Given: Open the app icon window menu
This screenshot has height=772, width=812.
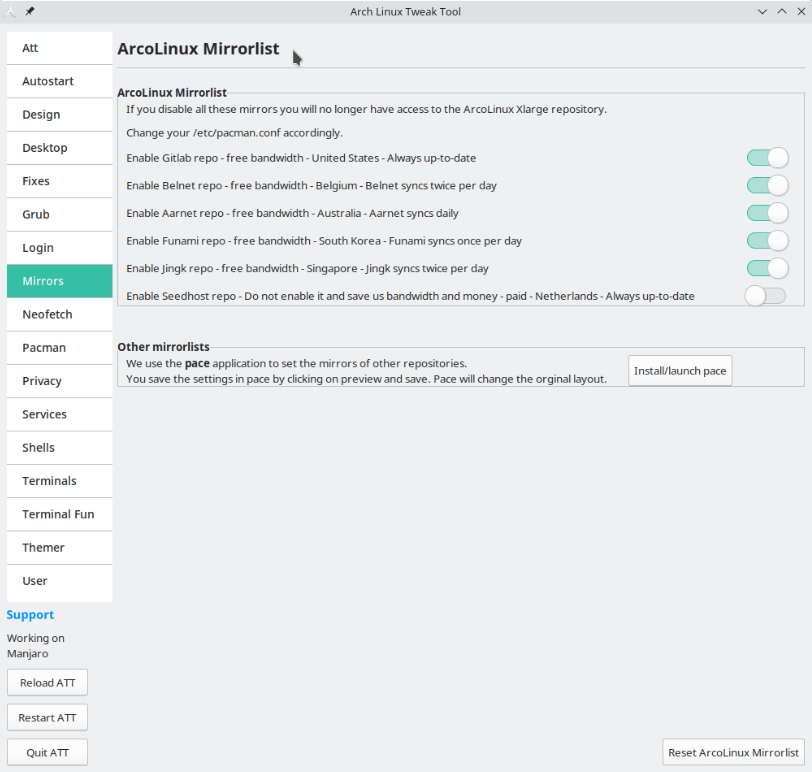Looking at the screenshot, I should [10, 11].
